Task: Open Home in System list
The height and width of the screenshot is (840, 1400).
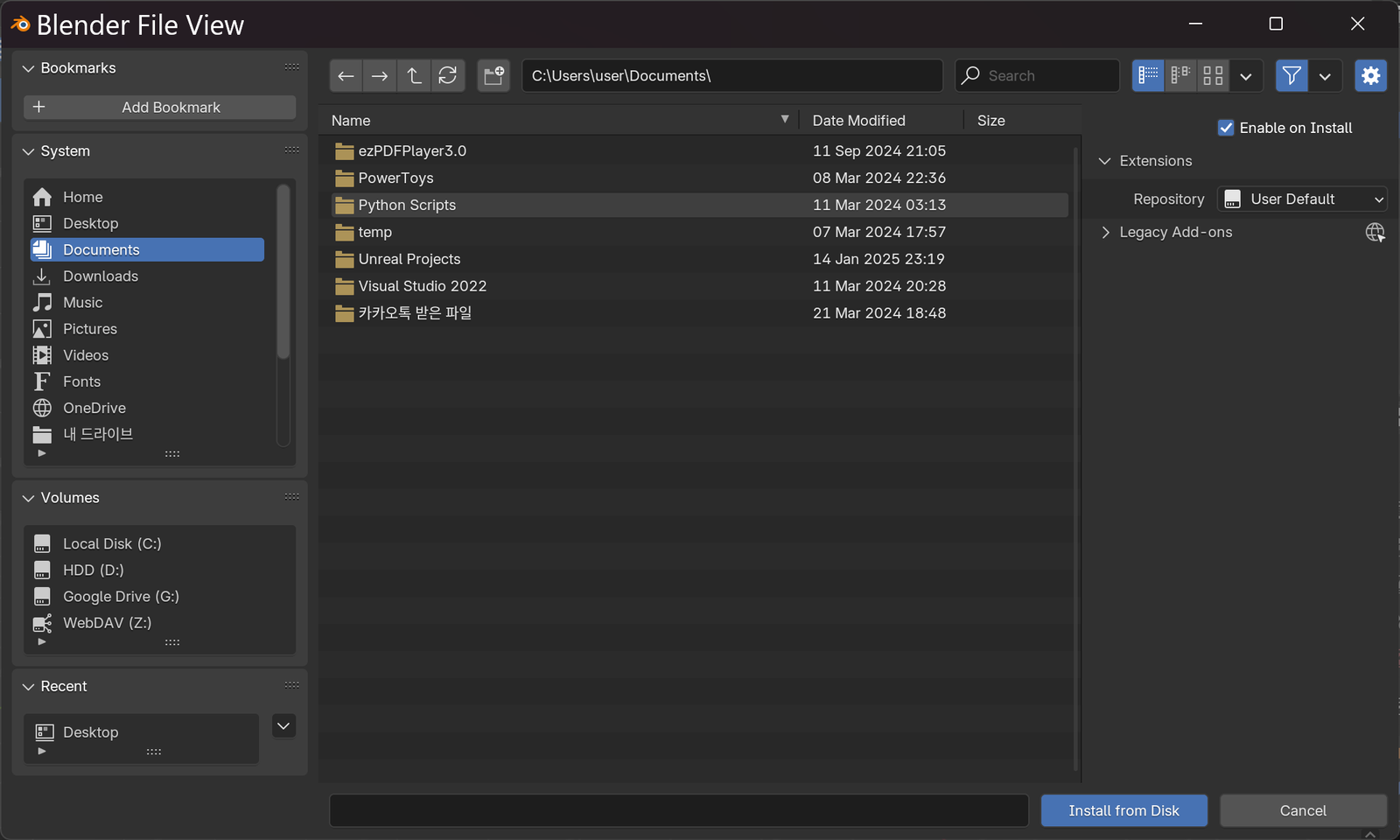Action: [147, 197]
